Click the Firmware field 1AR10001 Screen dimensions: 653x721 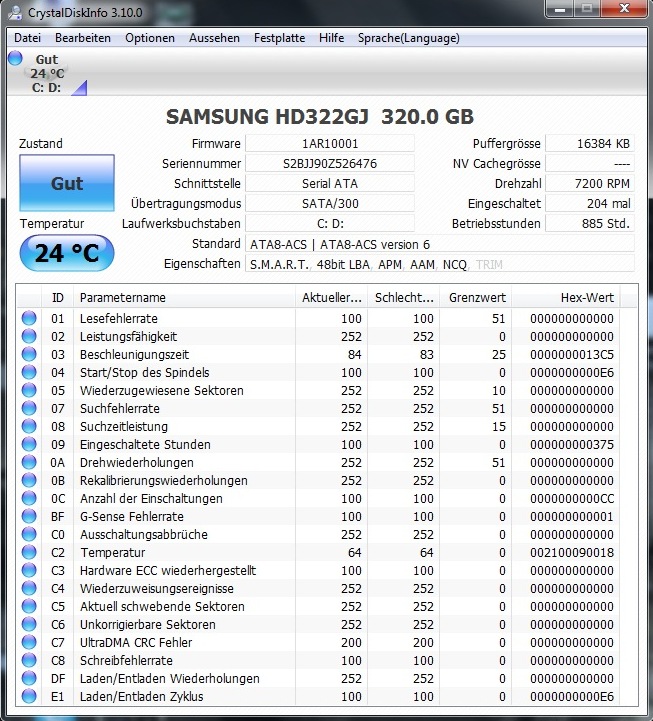tap(330, 143)
